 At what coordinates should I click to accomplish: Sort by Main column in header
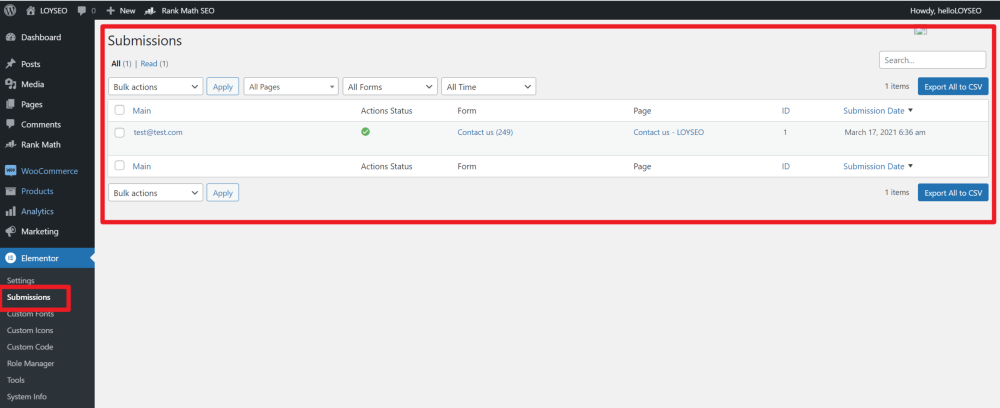pyautogui.click(x=142, y=110)
